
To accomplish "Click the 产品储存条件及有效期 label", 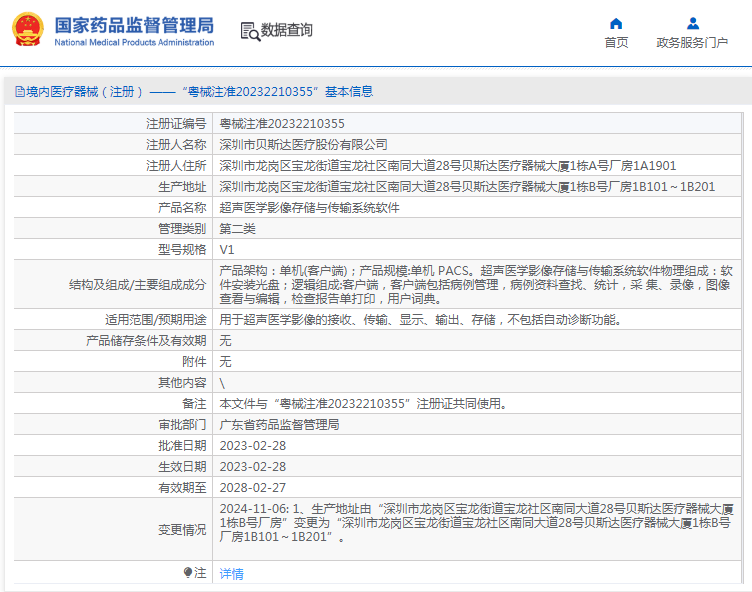I will pos(146,341).
